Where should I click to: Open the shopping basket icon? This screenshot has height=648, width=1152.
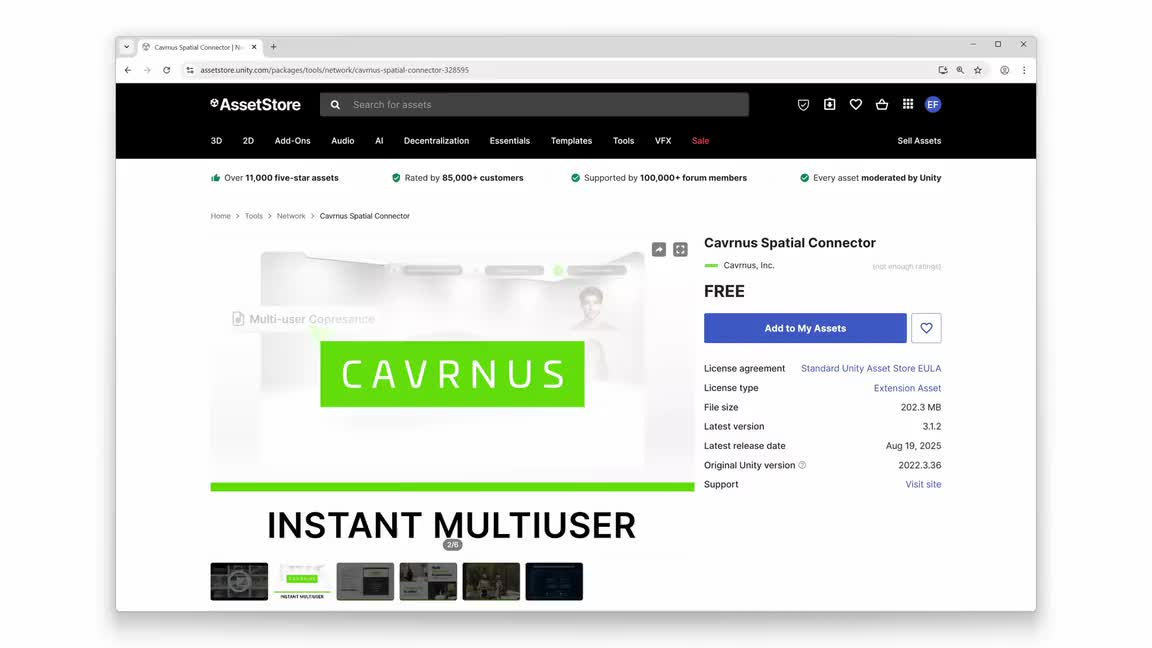[882, 105]
